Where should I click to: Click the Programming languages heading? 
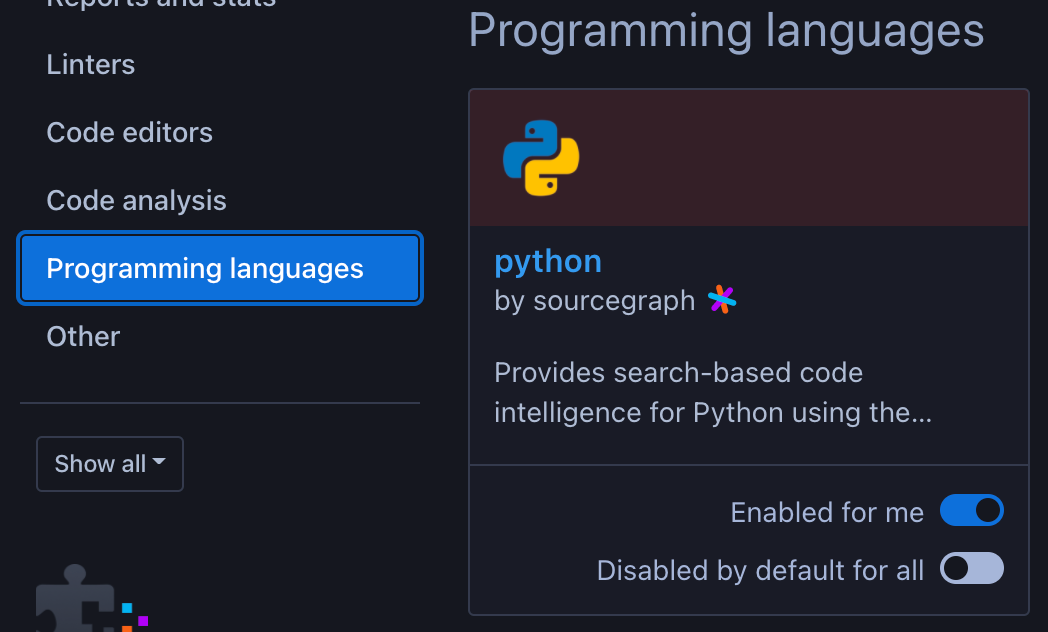[x=726, y=30]
